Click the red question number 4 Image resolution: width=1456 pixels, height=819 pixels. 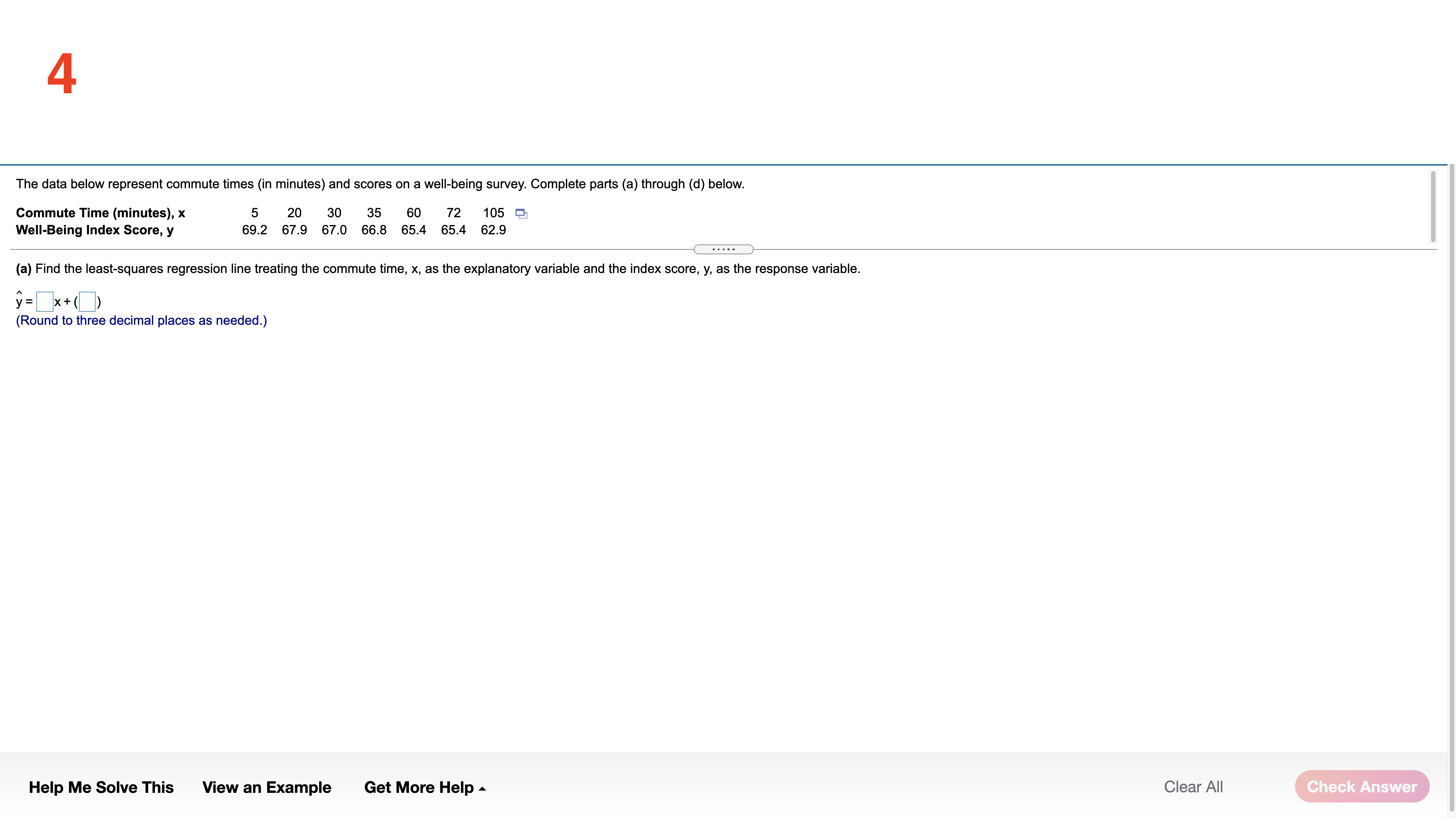click(62, 73)
